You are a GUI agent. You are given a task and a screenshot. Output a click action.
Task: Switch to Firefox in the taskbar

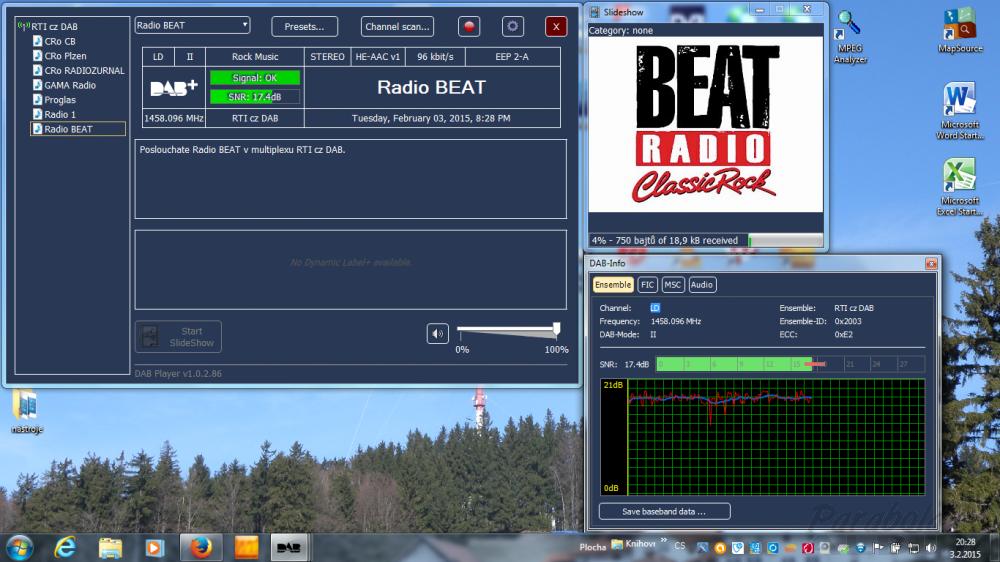201,547
